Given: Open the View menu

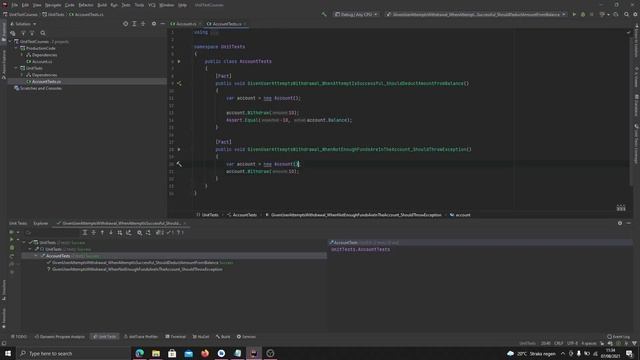Looking at the screenshot, I should pyautogui.click(x=37, y=5).
